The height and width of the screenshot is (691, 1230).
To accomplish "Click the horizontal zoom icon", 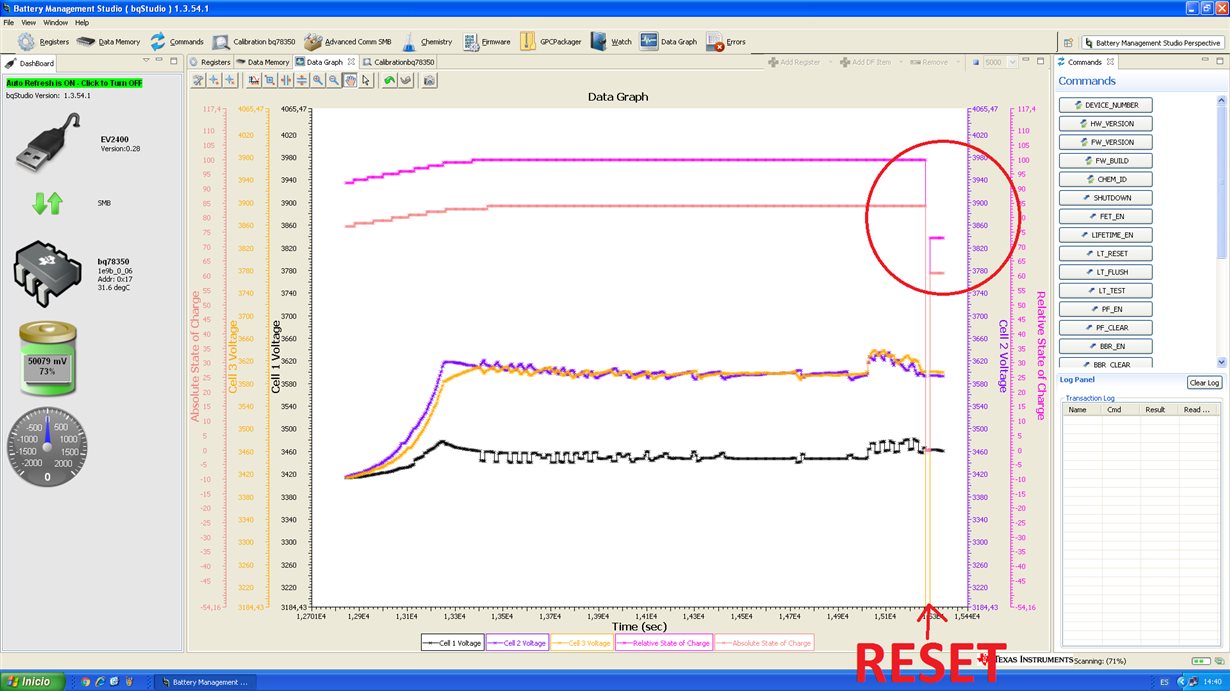I will tap(285, 79).
